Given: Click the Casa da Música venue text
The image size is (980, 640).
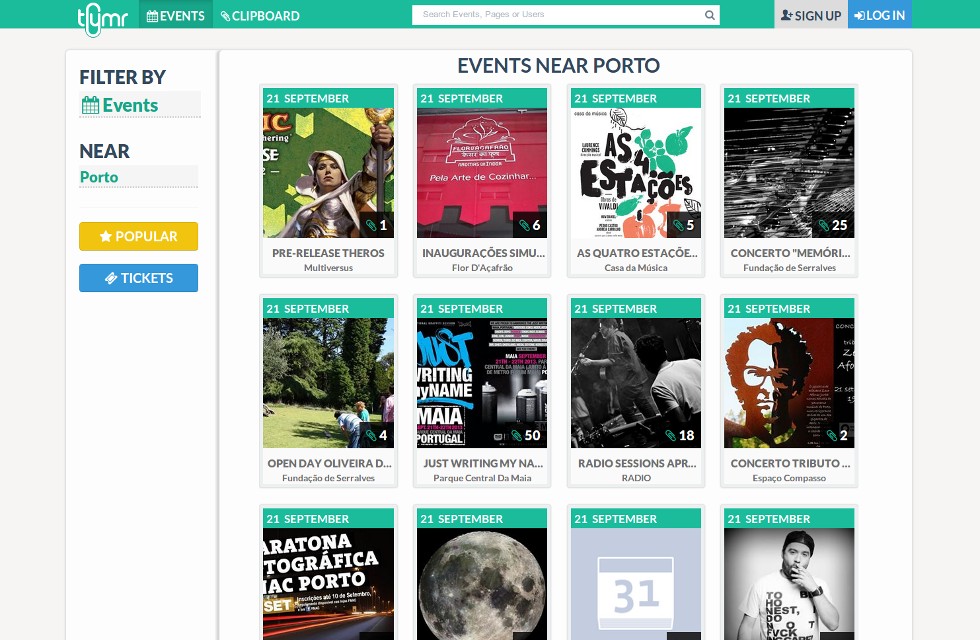Looking at the screenshot, I should pyautogui.click(x=636, y=268).
